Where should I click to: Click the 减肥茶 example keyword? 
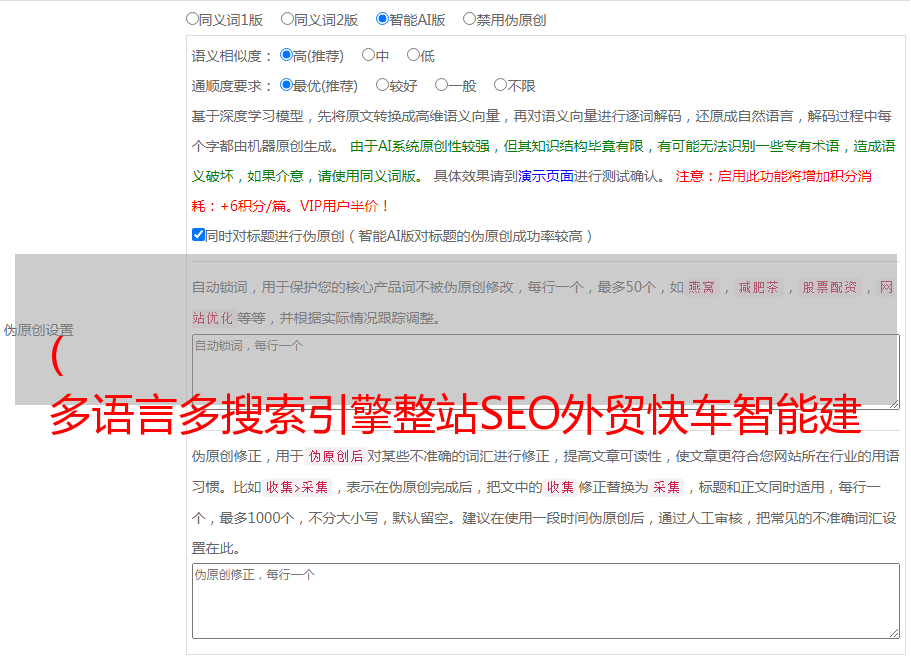[758, 287]
